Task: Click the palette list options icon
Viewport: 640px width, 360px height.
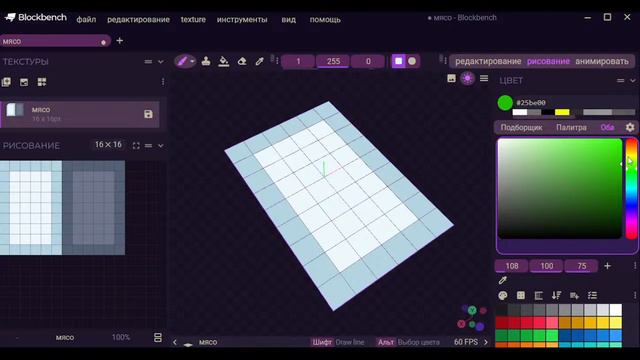Action: 592,296
